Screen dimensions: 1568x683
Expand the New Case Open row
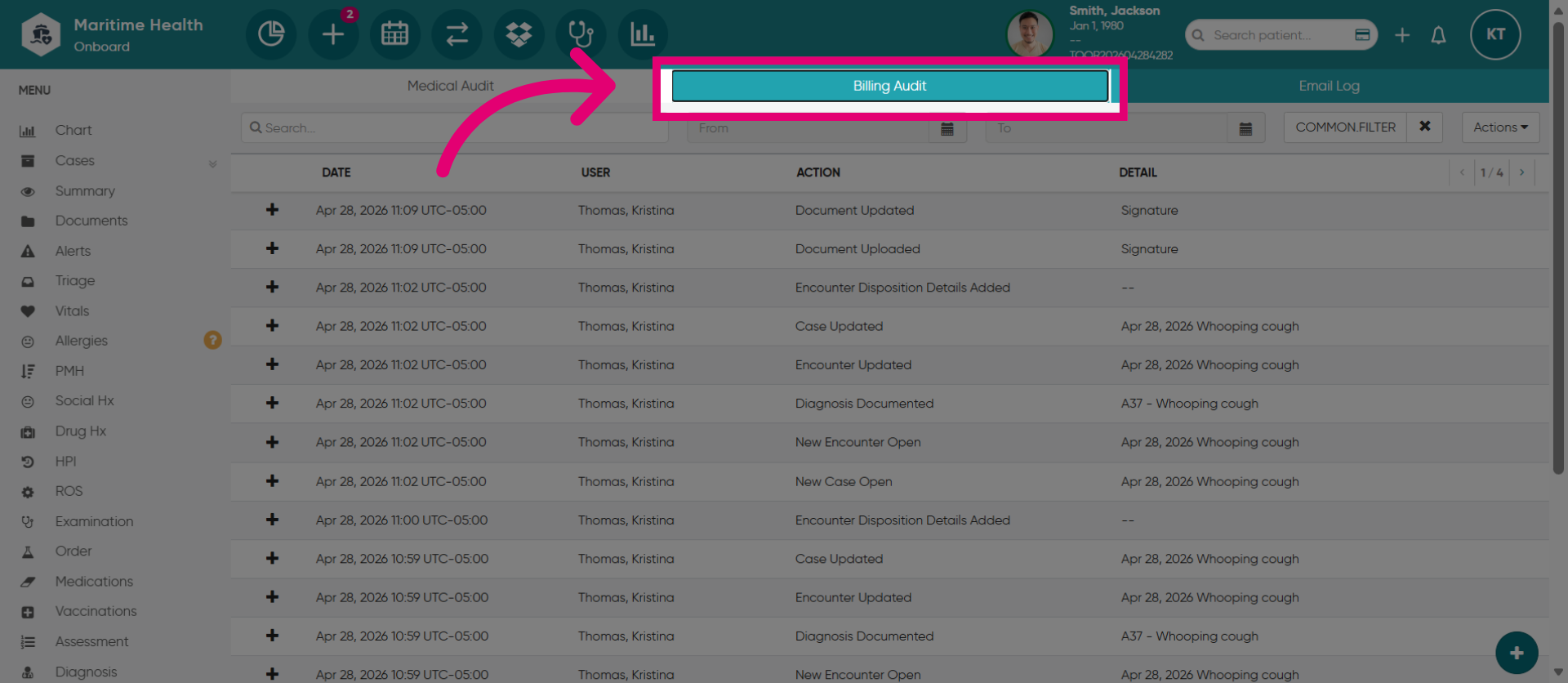tap(272, 481)
